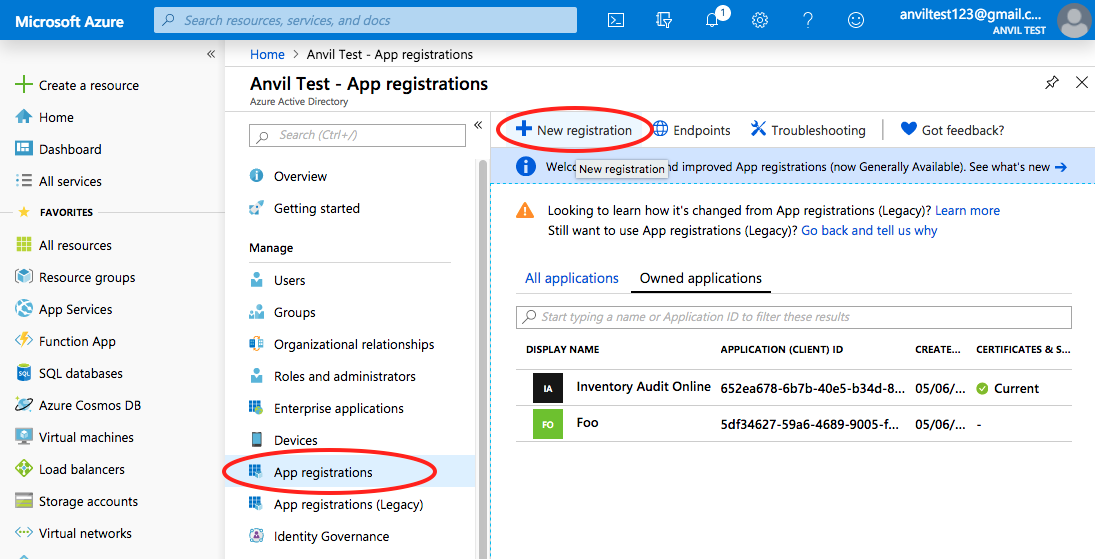Image resolution: width=1095 pixels, height=559 pixels.
Task: Open the See what's new arrow
Action: 1061,167
